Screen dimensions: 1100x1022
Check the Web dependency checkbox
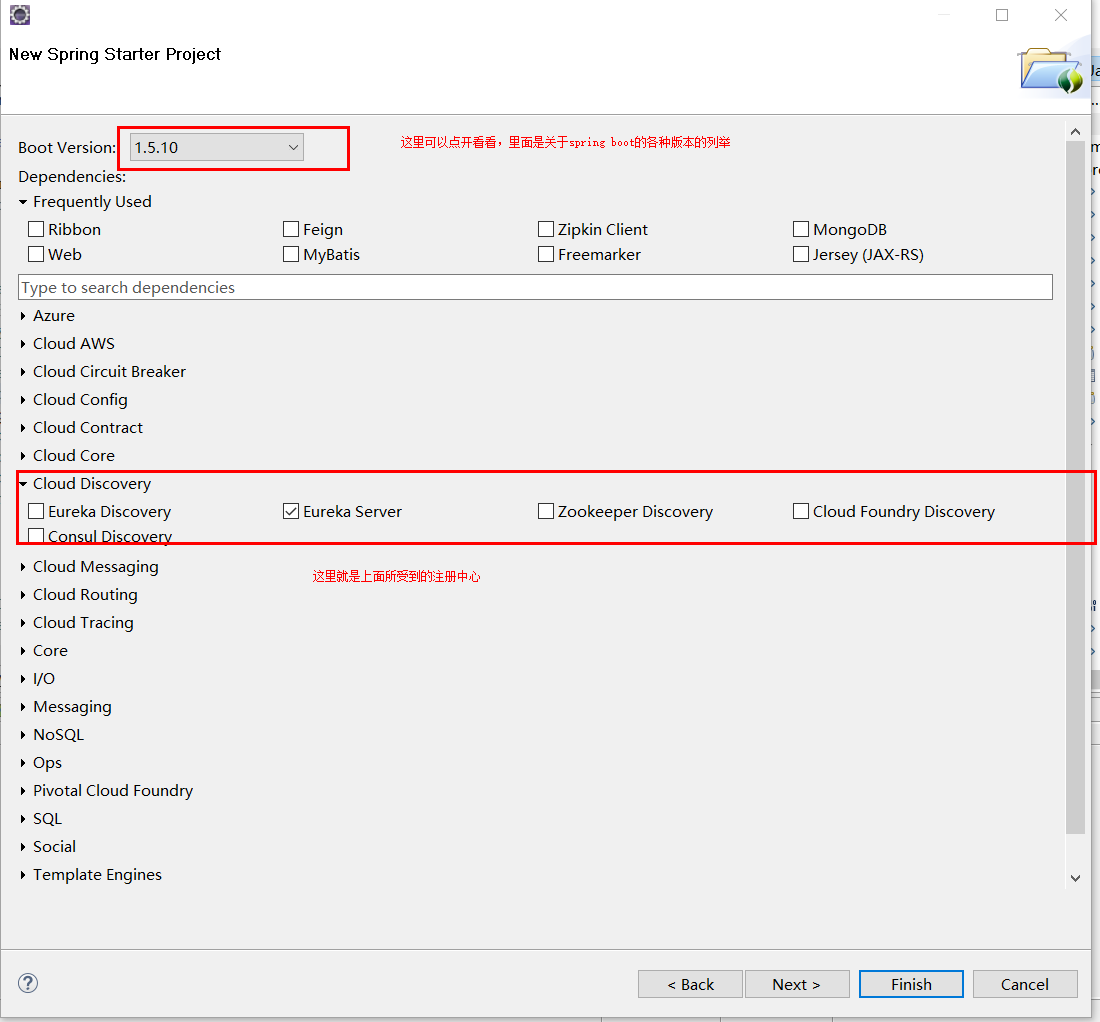36,253
